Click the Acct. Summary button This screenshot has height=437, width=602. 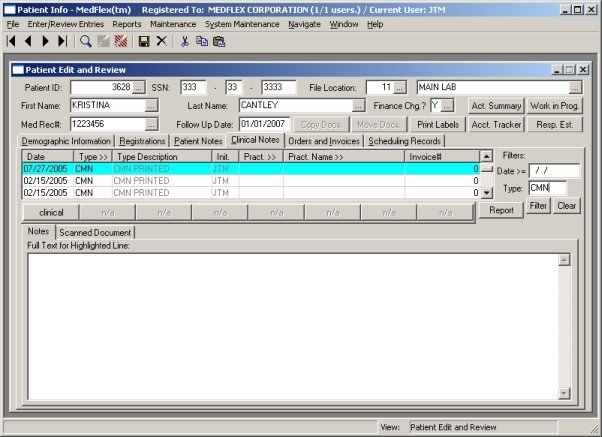coord(495,106)
